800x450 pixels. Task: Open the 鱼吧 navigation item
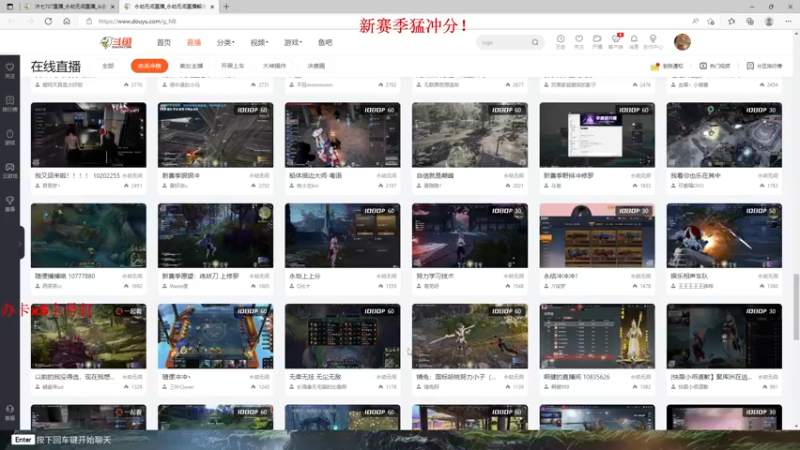click(325, 42)
